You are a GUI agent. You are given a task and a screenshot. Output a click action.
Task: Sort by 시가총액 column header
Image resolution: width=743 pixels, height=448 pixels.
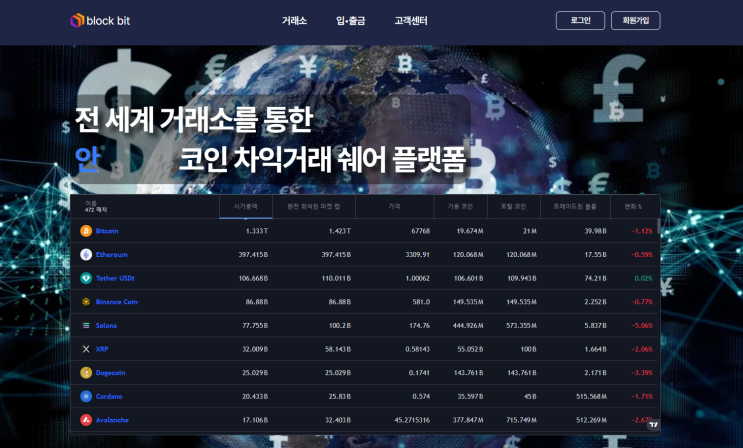[245, 207]
